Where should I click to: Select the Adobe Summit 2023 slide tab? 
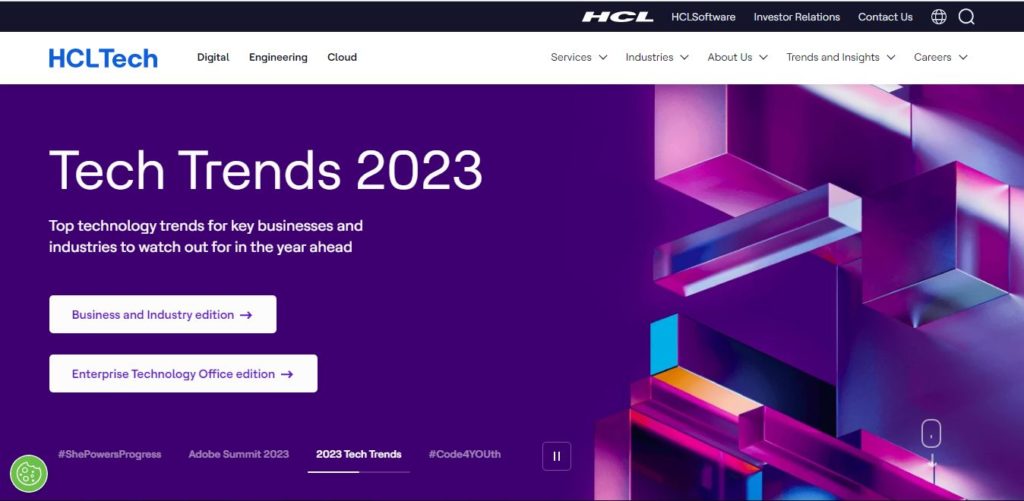point(238,454)
